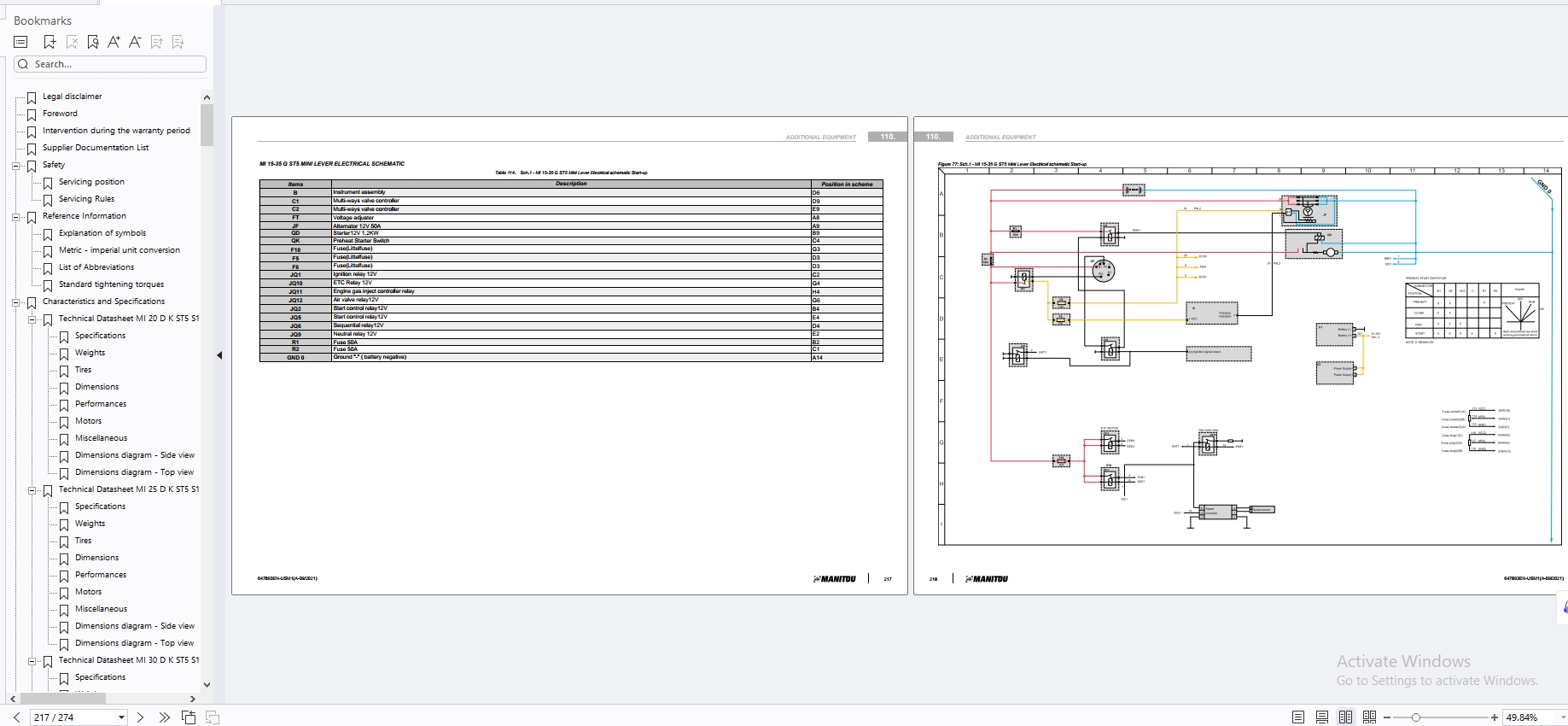This screenshot has width=1568, height=726.
Task: Toggle two-page facing view mode
Action: point(1345,717)
